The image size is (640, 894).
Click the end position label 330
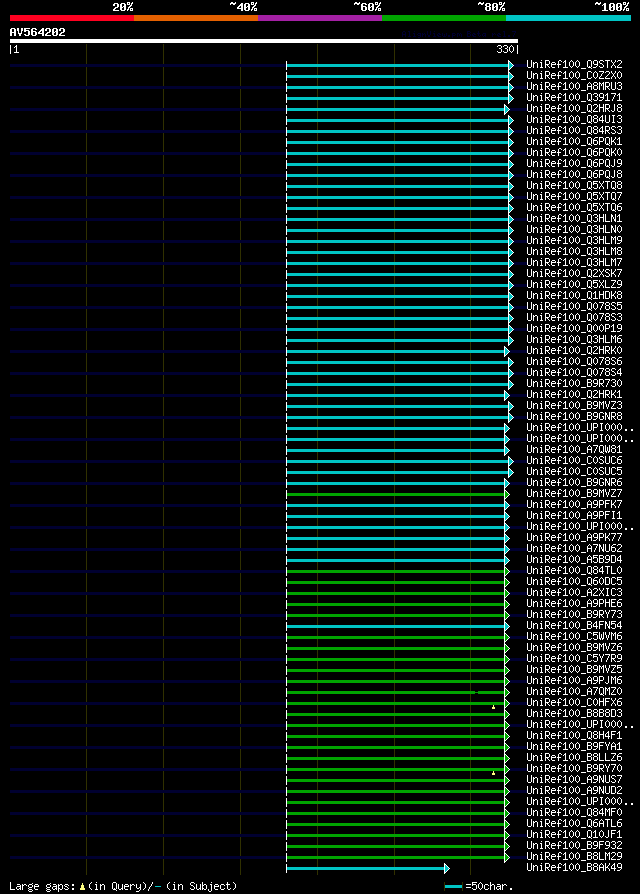[505, 50]
